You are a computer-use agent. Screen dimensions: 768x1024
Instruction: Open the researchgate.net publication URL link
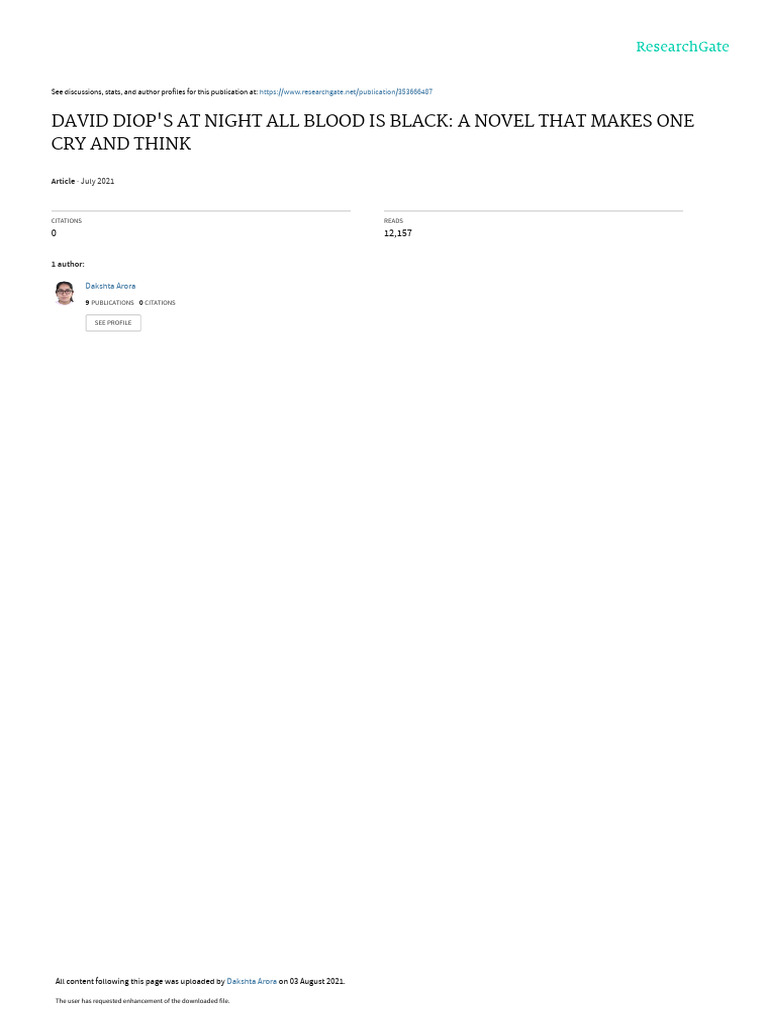coord(346,92)
